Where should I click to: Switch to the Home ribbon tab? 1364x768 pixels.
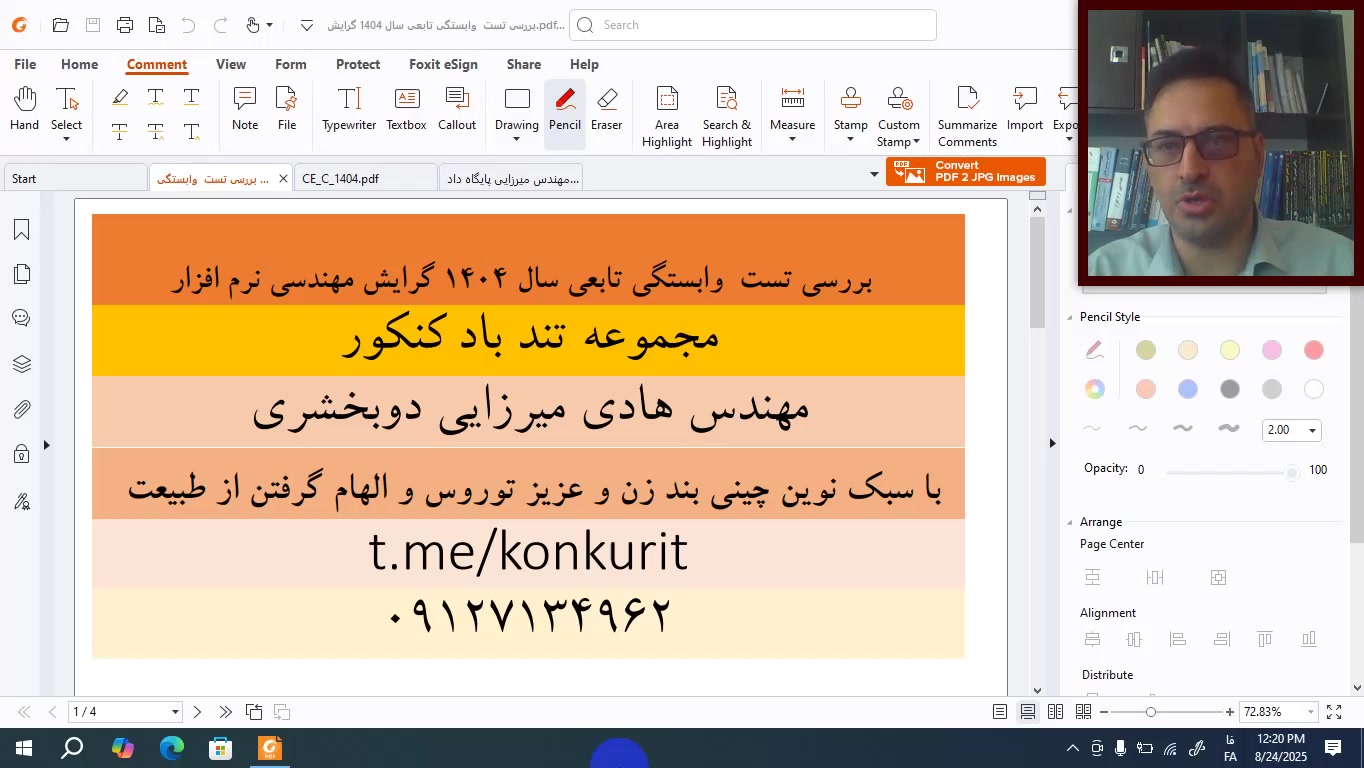coord(80,64)
